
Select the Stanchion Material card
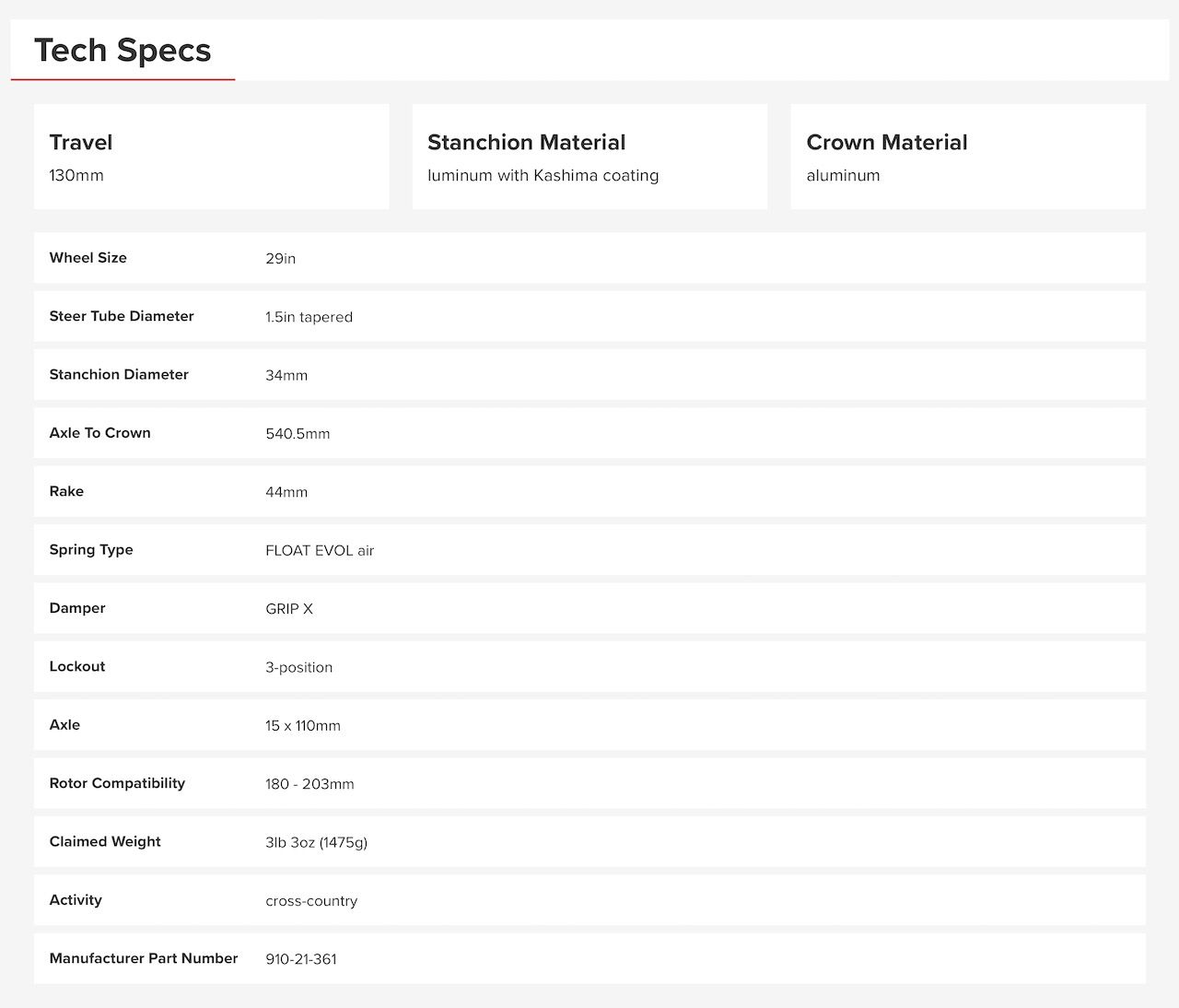point(589,157)
